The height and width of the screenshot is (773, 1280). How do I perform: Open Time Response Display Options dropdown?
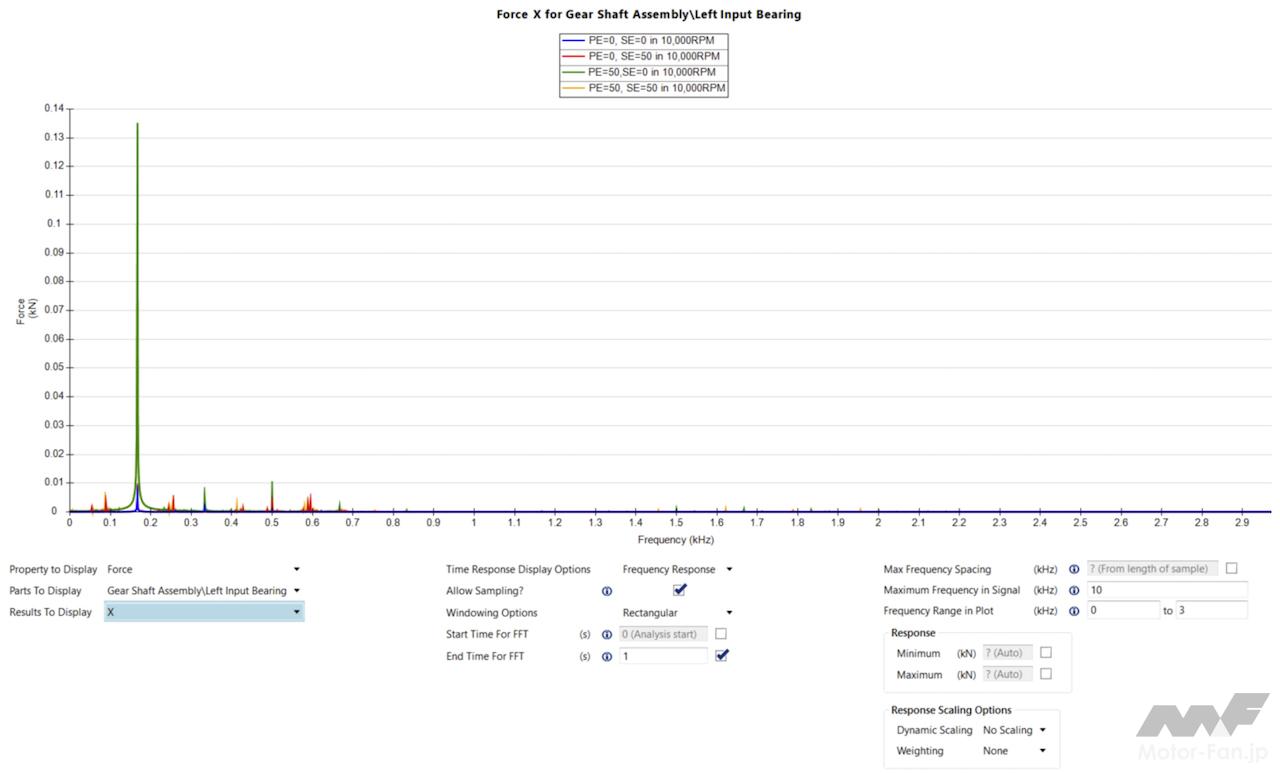coord(677,569)
